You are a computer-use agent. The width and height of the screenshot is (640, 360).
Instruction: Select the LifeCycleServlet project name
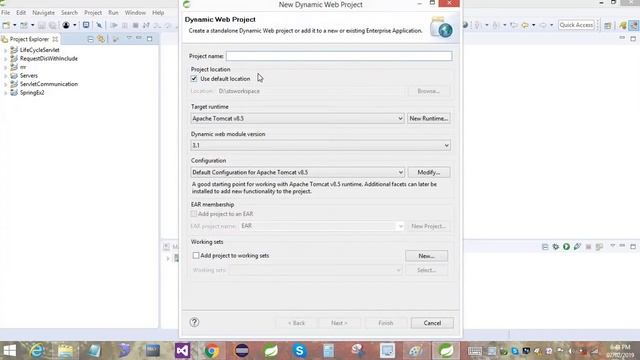(40, 50)
